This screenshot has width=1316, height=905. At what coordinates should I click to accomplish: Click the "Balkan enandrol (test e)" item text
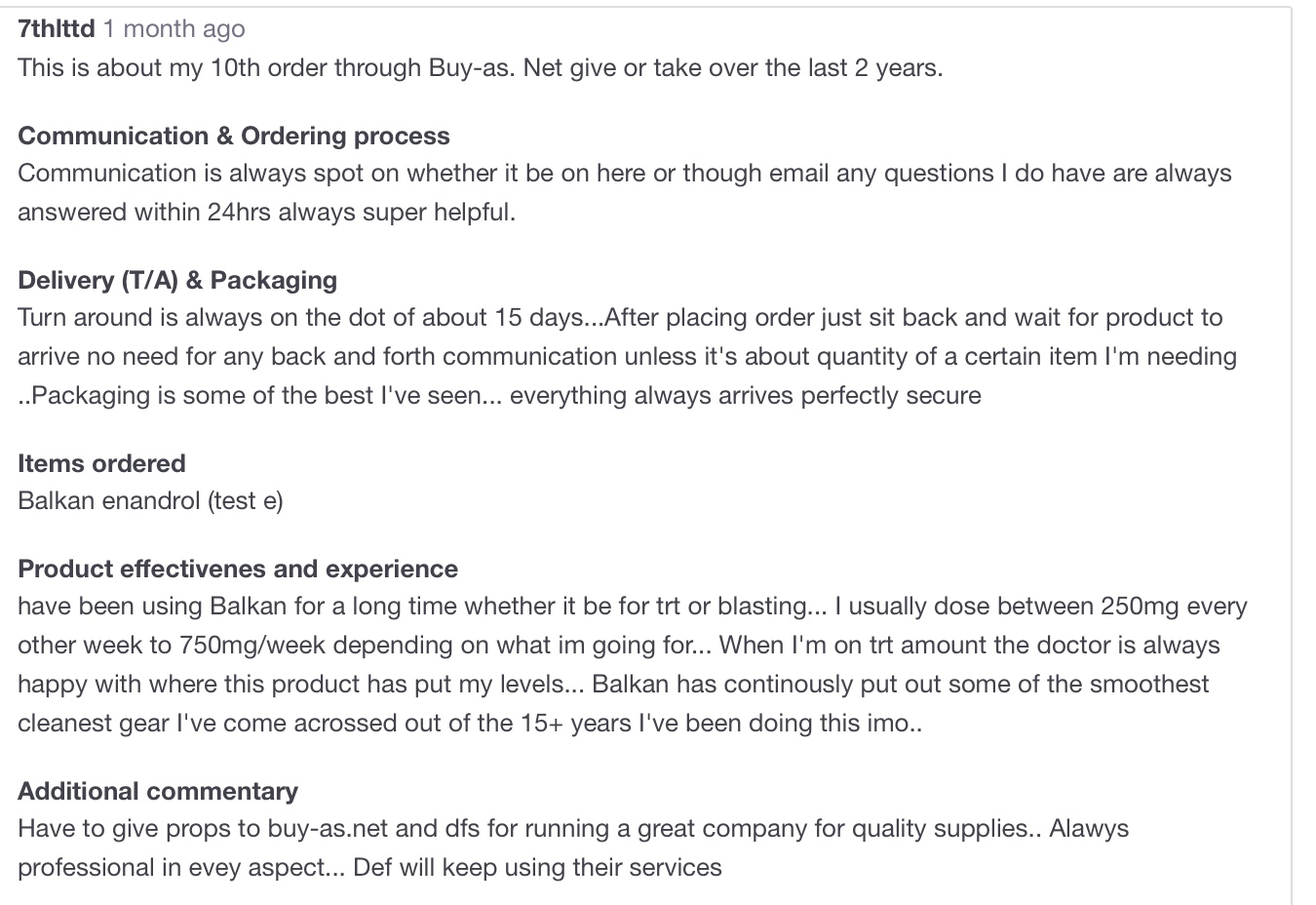pos(150,501)
